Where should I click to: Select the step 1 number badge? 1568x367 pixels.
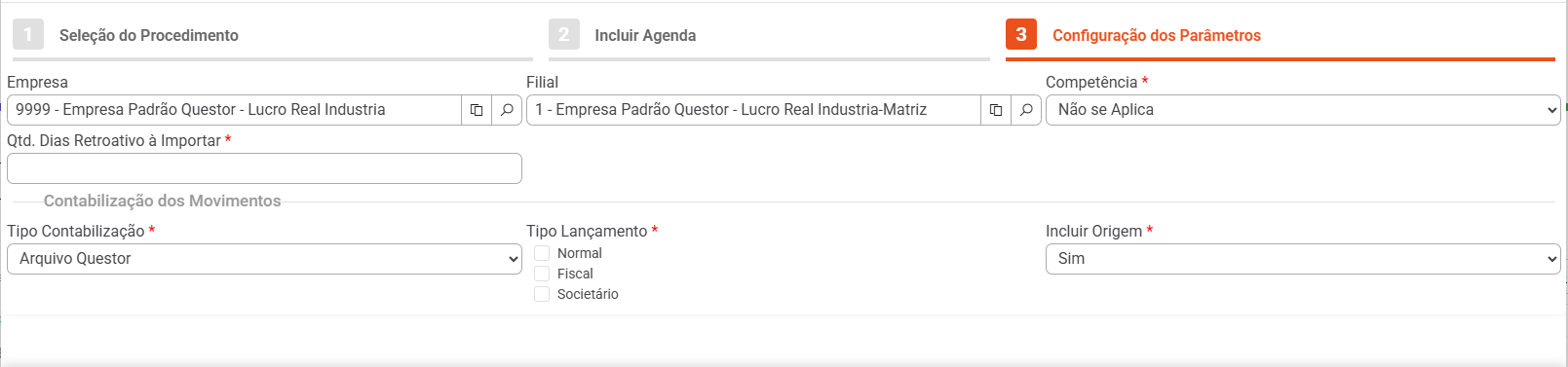[28, 34]
